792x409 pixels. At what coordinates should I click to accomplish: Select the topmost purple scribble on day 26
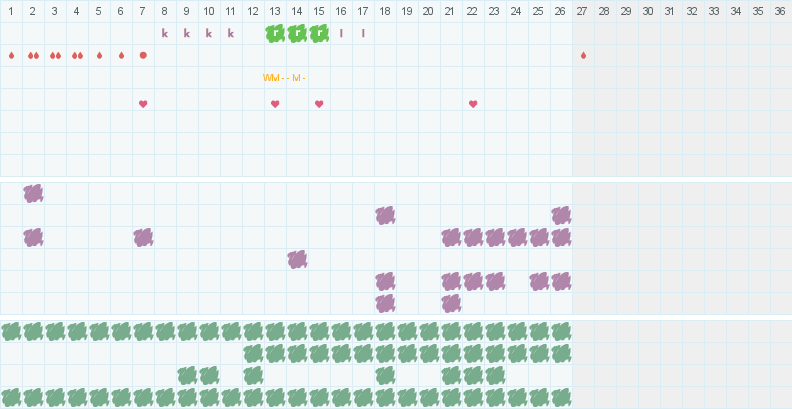[561, 215]
